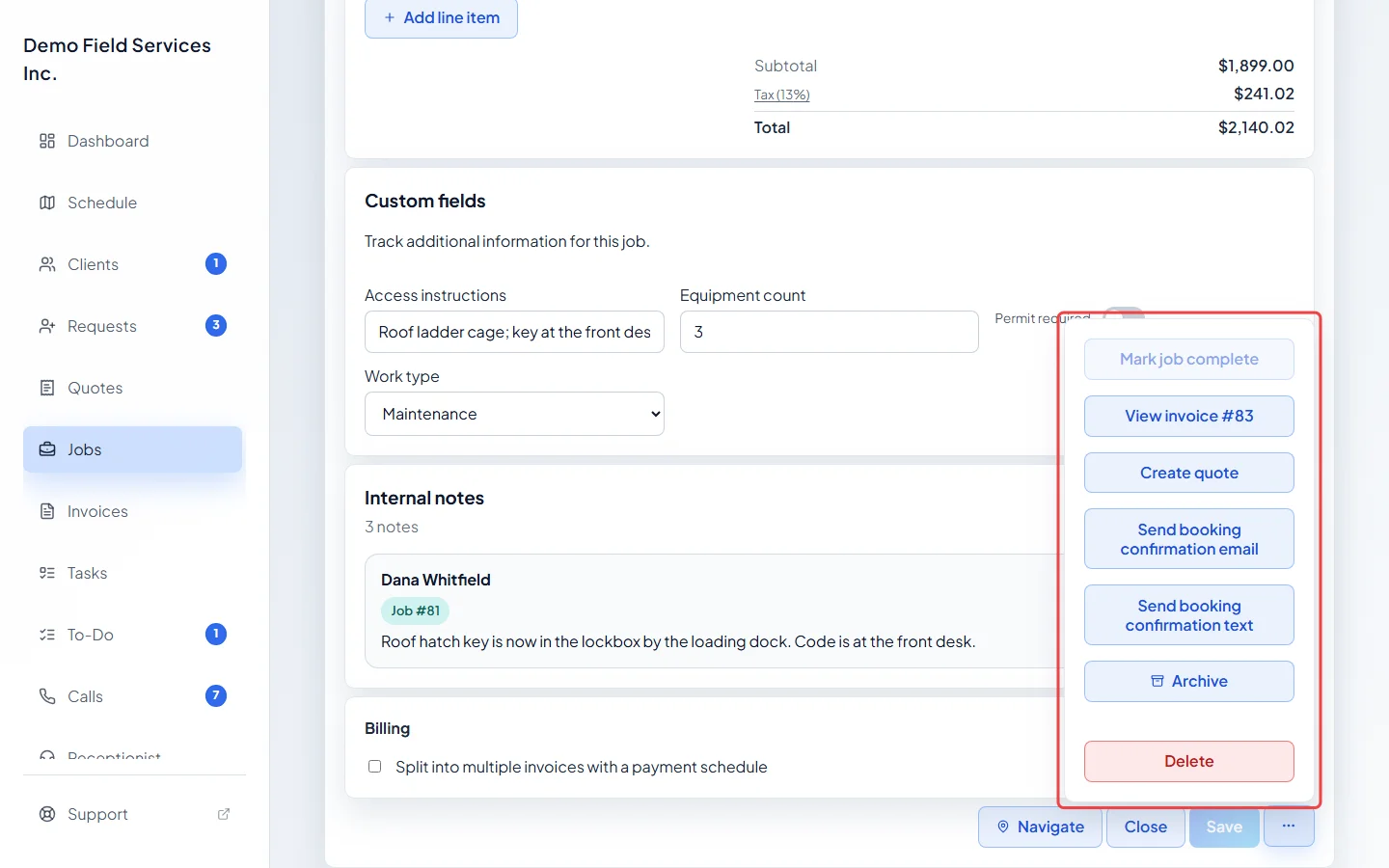Screen dimensions: 1389x868
Task: Click the map pin icon on Navigate
Action: [x=1003, y=827]
